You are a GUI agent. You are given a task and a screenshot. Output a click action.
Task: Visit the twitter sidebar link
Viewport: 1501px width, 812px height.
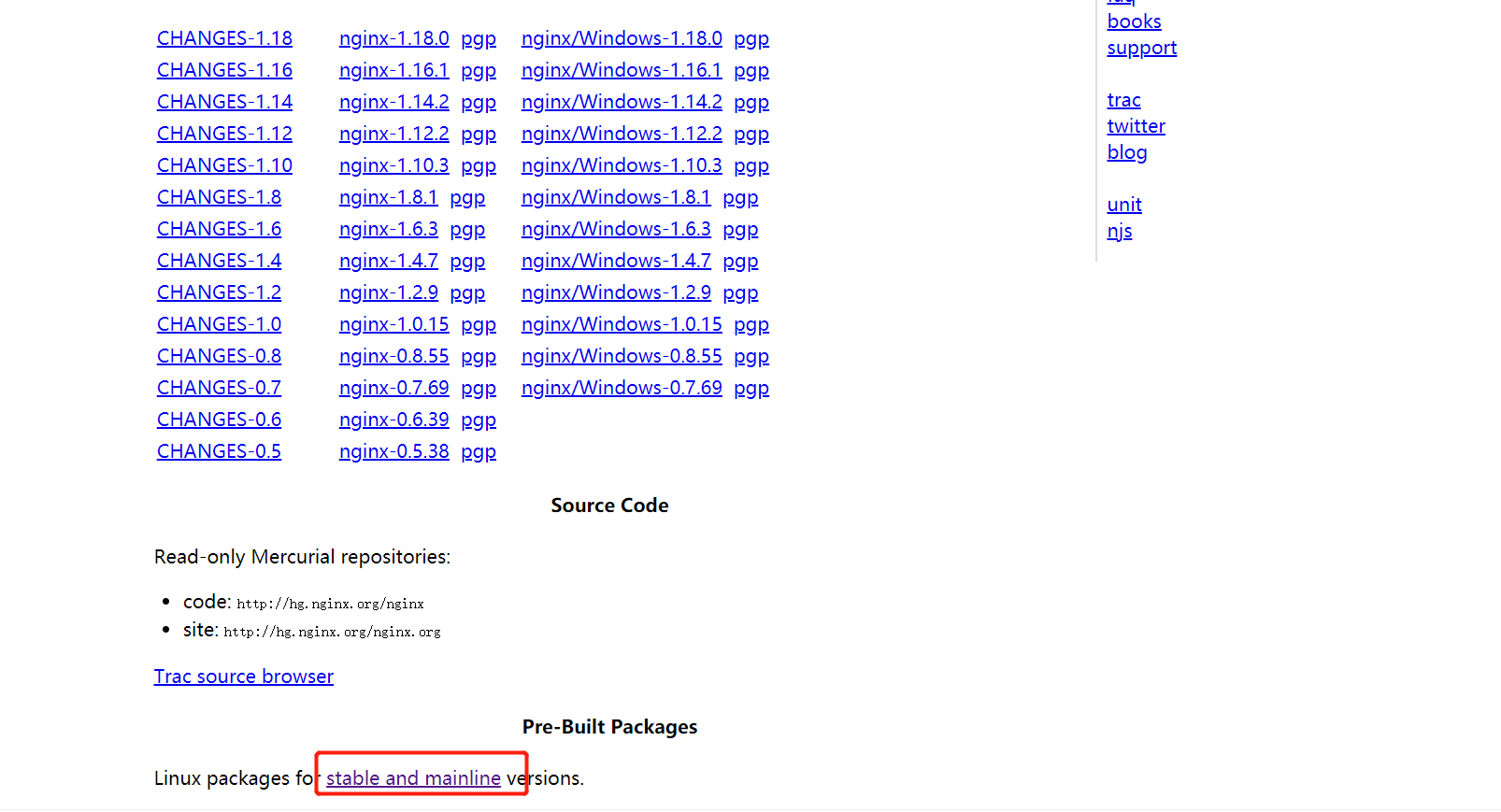pyautogui.click(x=1136, y=126)
